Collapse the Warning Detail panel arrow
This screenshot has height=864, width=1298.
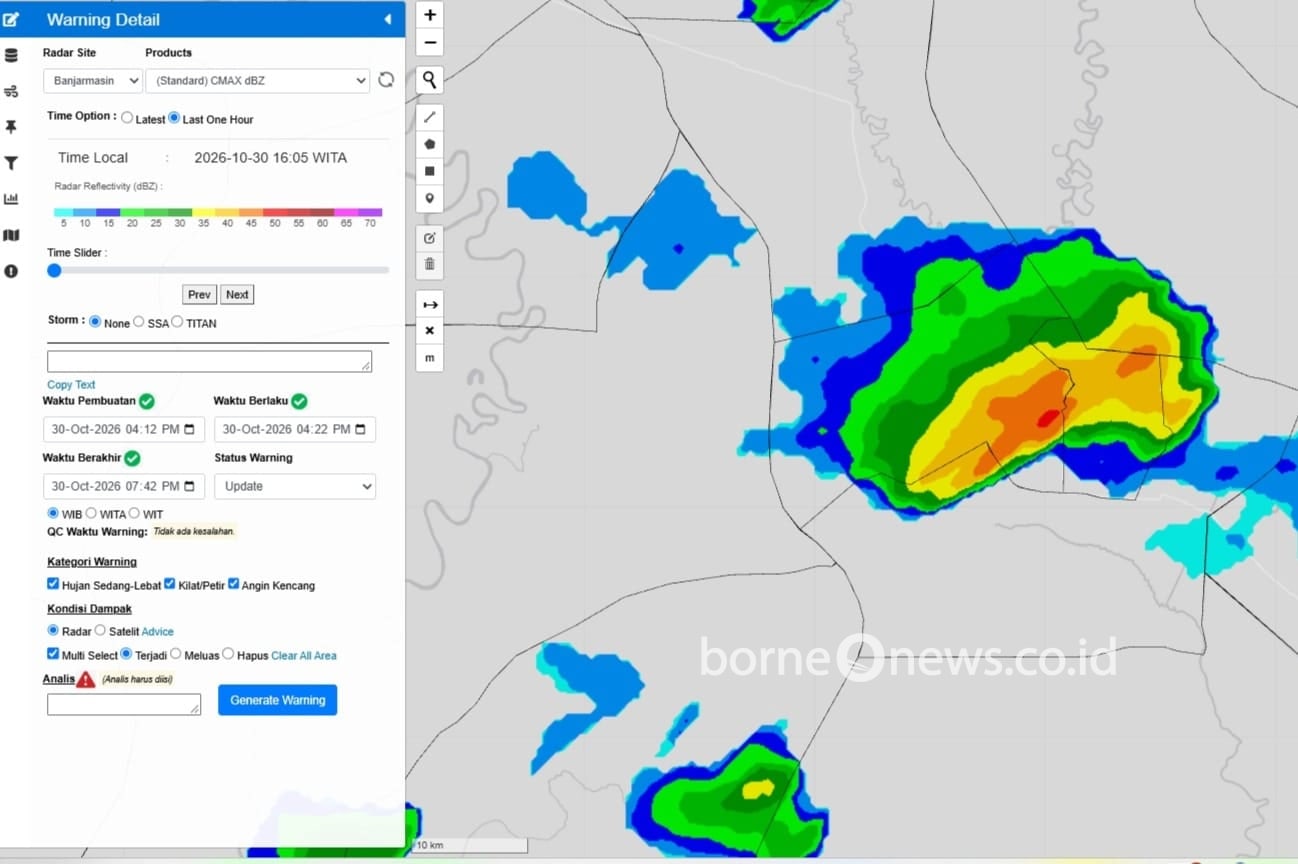pos(387,19)
